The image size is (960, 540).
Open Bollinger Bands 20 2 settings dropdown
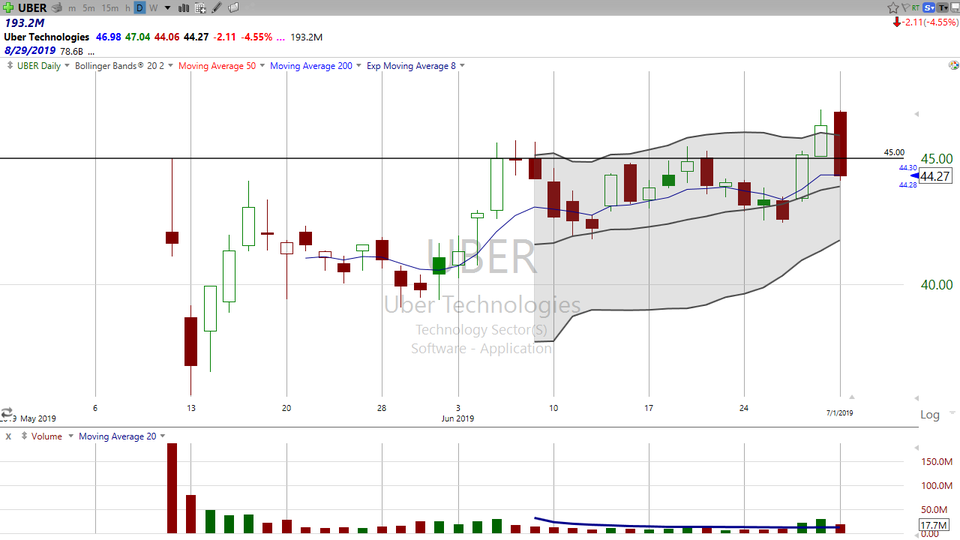coord(170,66)
